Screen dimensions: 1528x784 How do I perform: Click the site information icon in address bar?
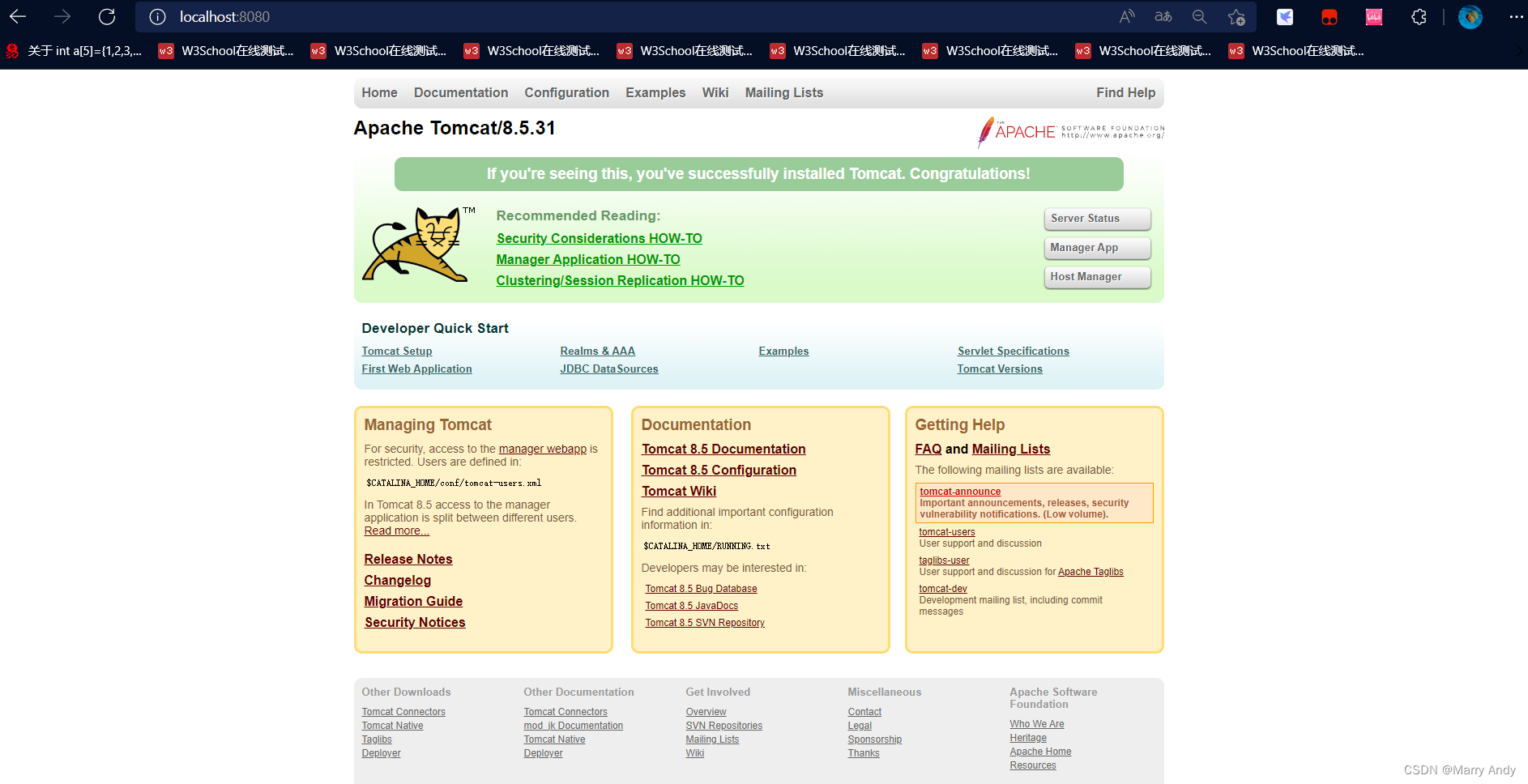click(x=158, y=17)
